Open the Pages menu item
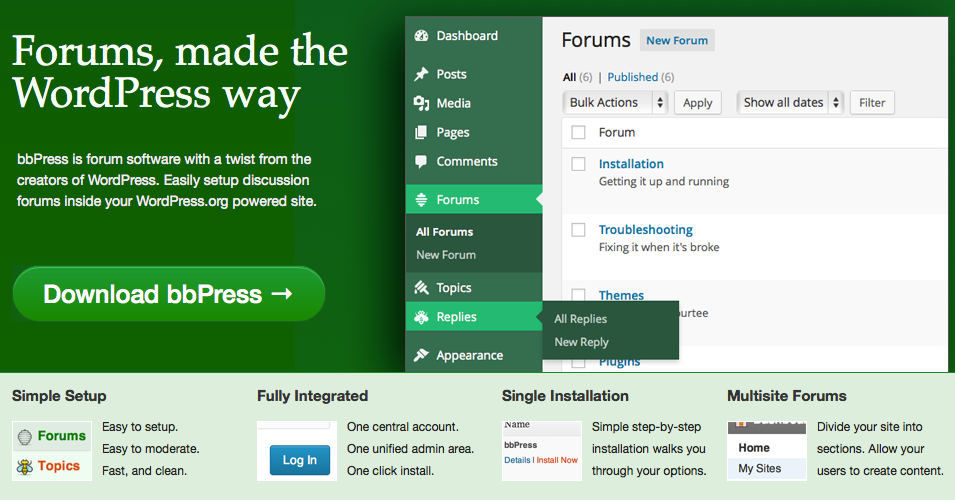Image resolution: width=955 pixels, height=500 pixels. [x=474, y=132]
